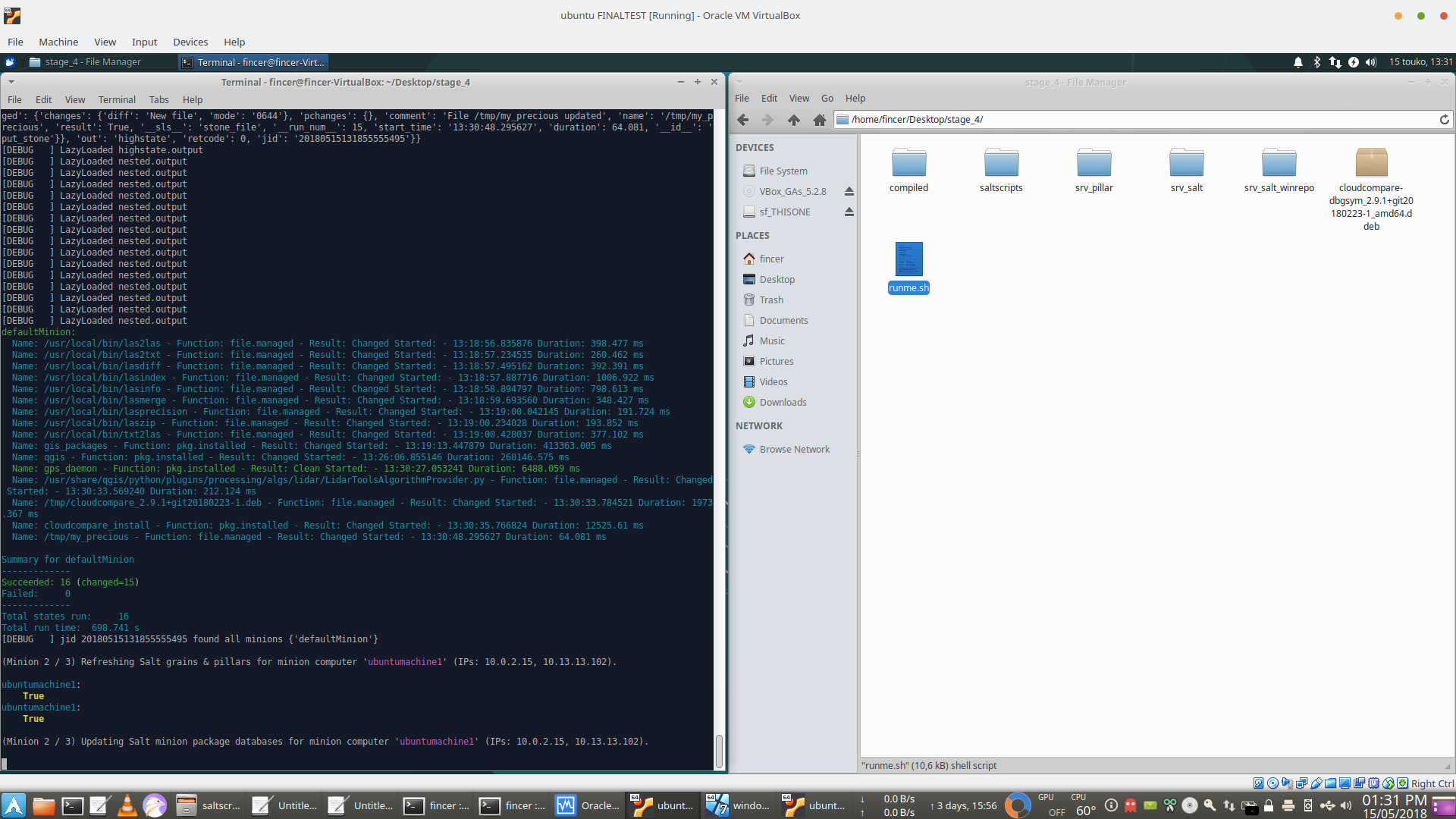Click the forward arrow in File Manager
This screenshot has height=819, width=1456.
[x=767, y=120]
